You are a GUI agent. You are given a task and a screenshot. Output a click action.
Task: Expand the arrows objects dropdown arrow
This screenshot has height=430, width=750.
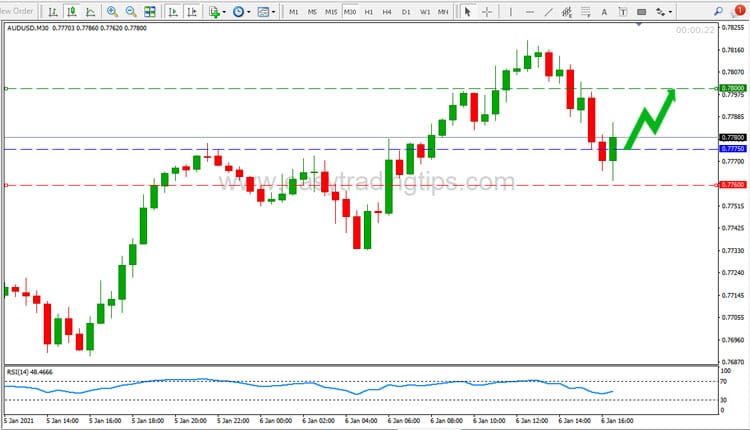(x=670, y=12)
